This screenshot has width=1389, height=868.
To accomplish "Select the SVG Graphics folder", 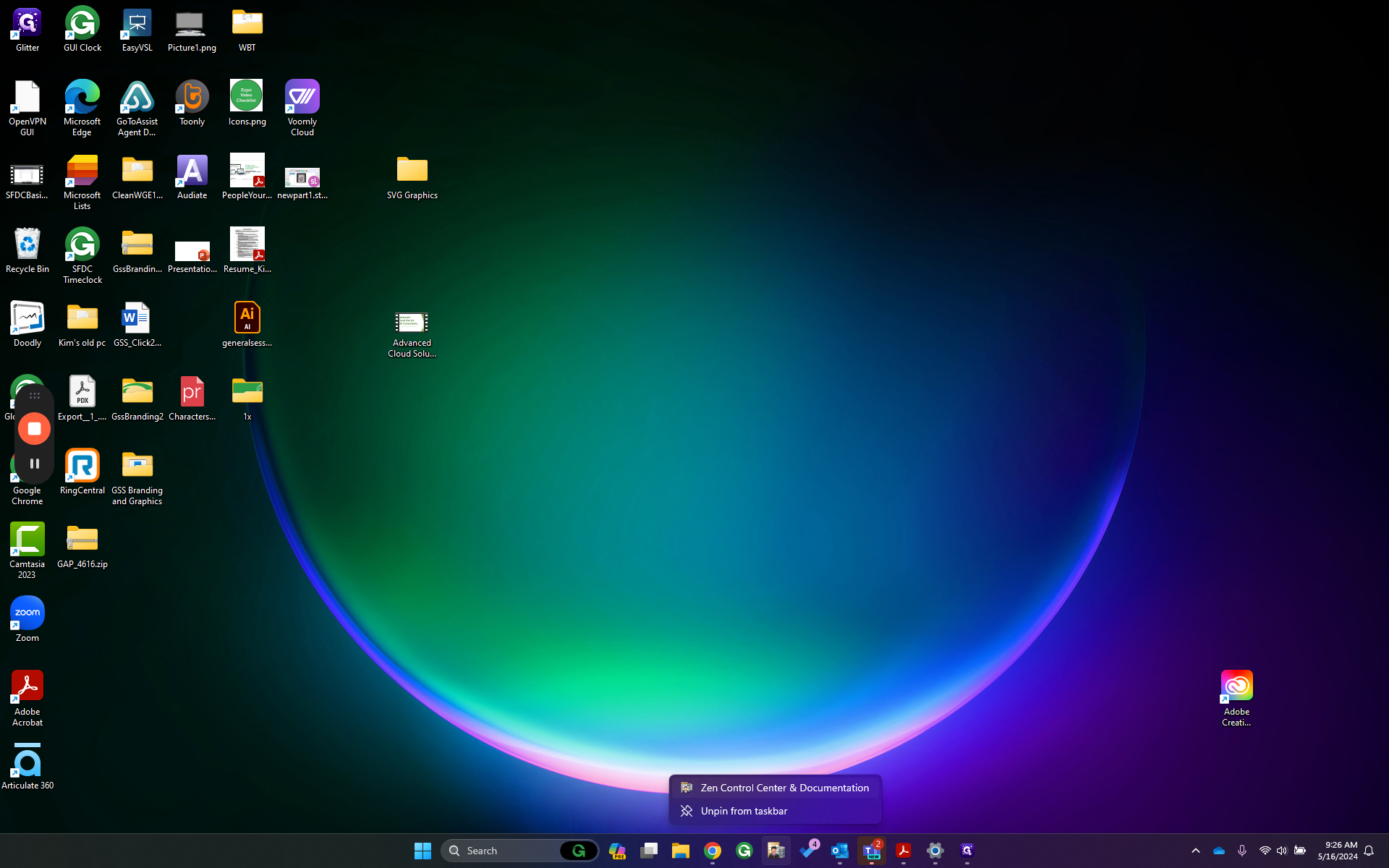I will [x=412, y=177].
